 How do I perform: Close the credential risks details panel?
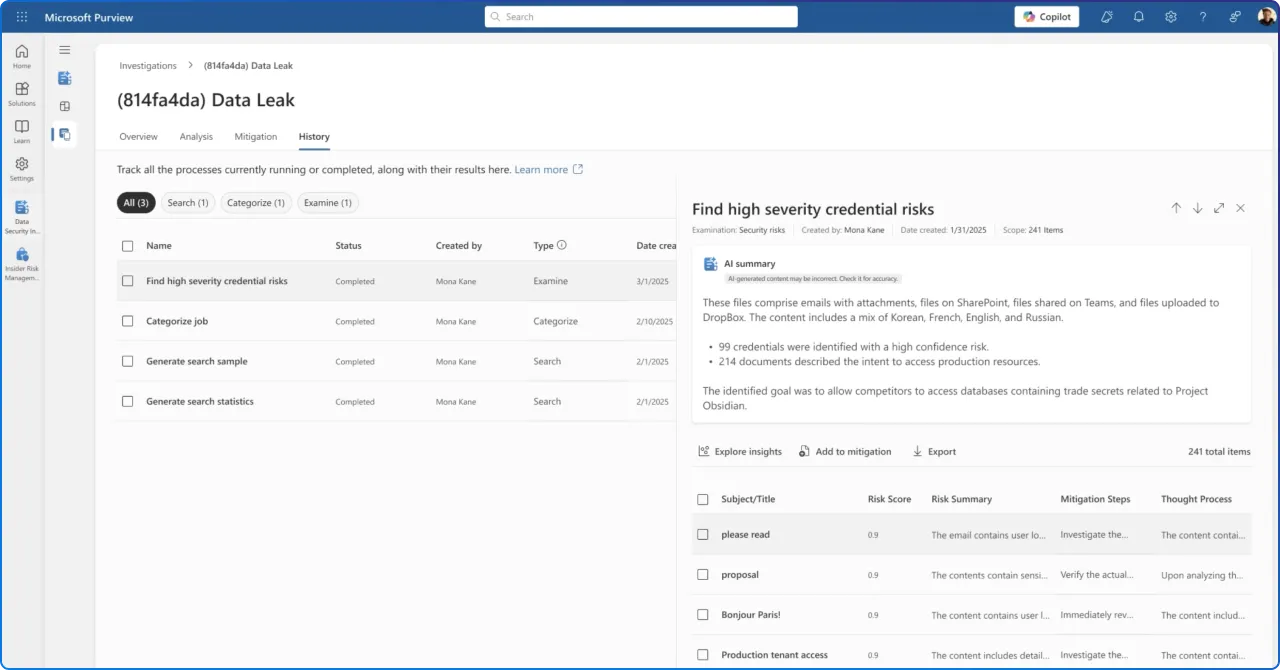click(1240, 208)
